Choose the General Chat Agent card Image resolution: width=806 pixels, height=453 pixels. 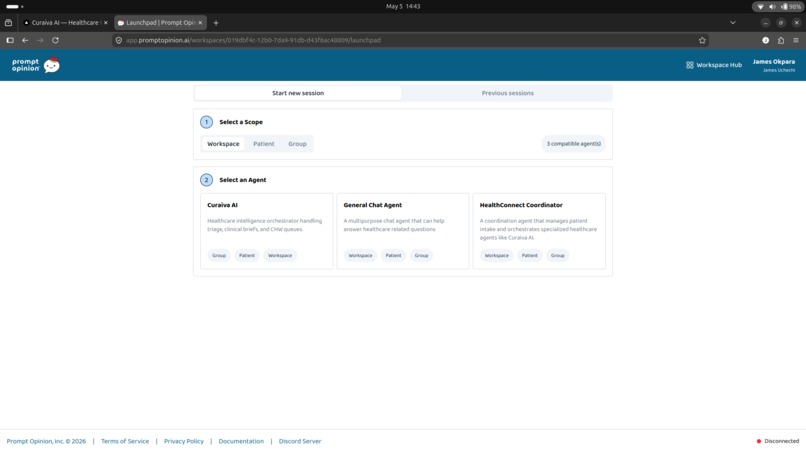pyautogui.click(x=402, y=231)
